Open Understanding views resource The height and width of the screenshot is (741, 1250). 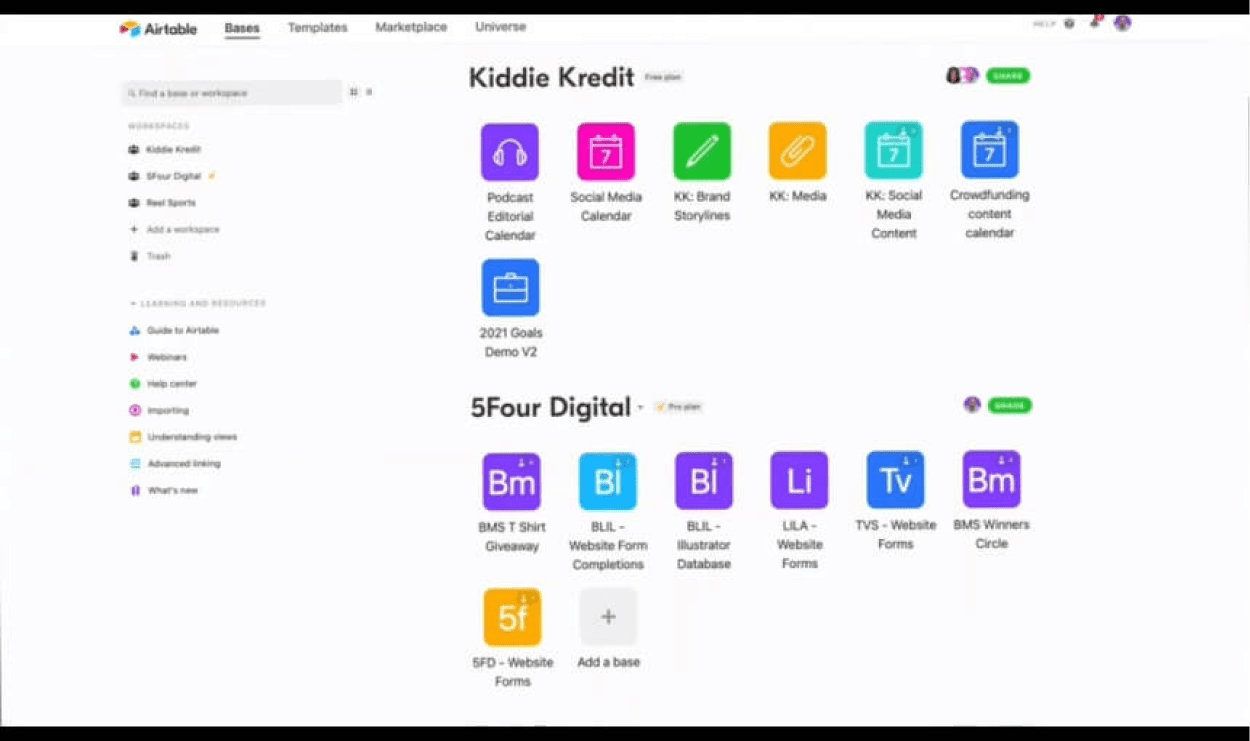click(x=183, y=437)
